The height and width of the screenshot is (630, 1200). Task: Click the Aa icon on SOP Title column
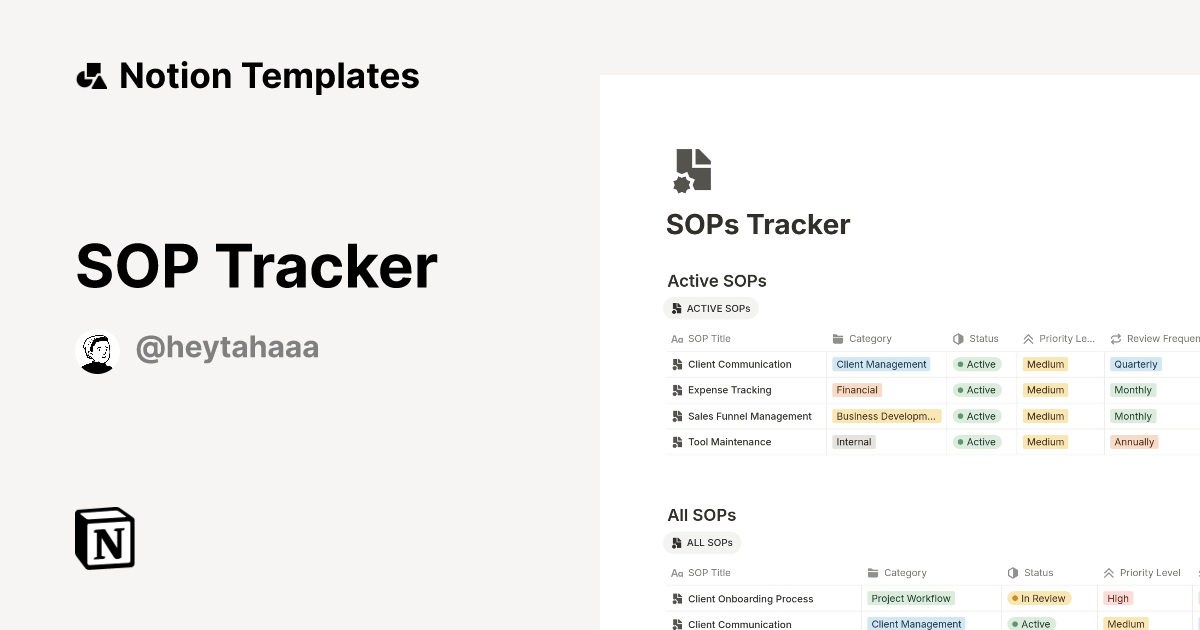677,339
